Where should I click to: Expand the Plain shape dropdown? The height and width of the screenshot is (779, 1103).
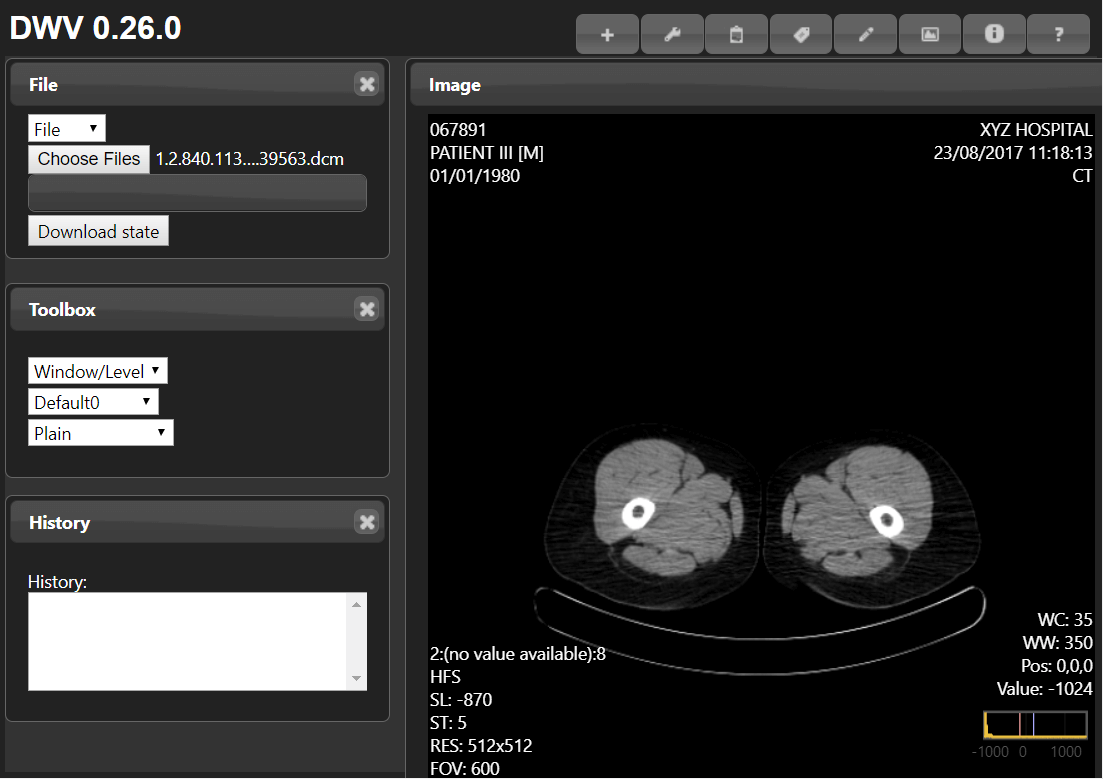100,432
